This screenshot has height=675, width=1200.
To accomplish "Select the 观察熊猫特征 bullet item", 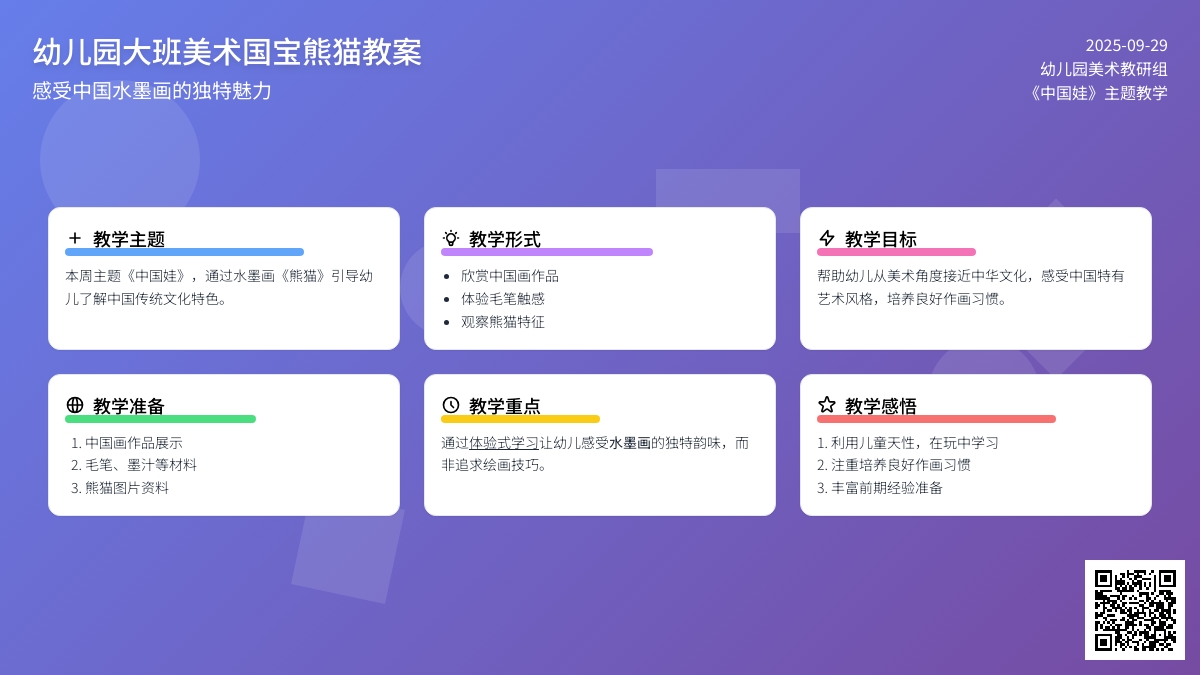I will click(503, 322).
